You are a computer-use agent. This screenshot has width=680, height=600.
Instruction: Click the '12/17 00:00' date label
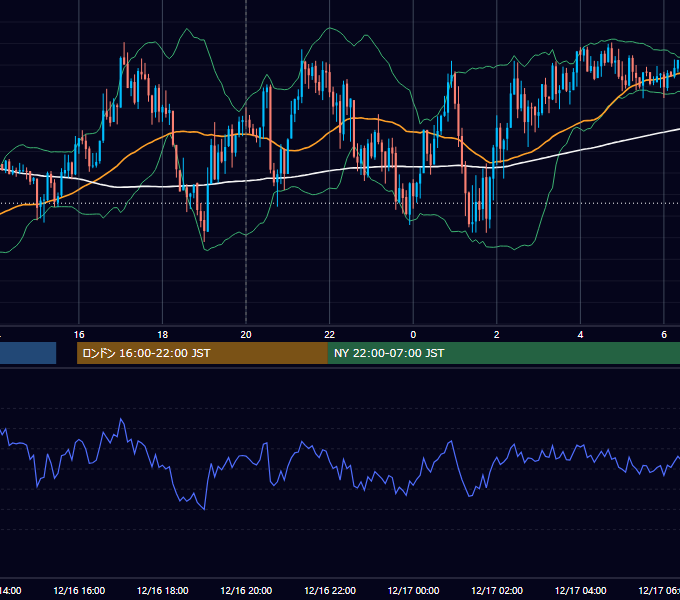413,591
